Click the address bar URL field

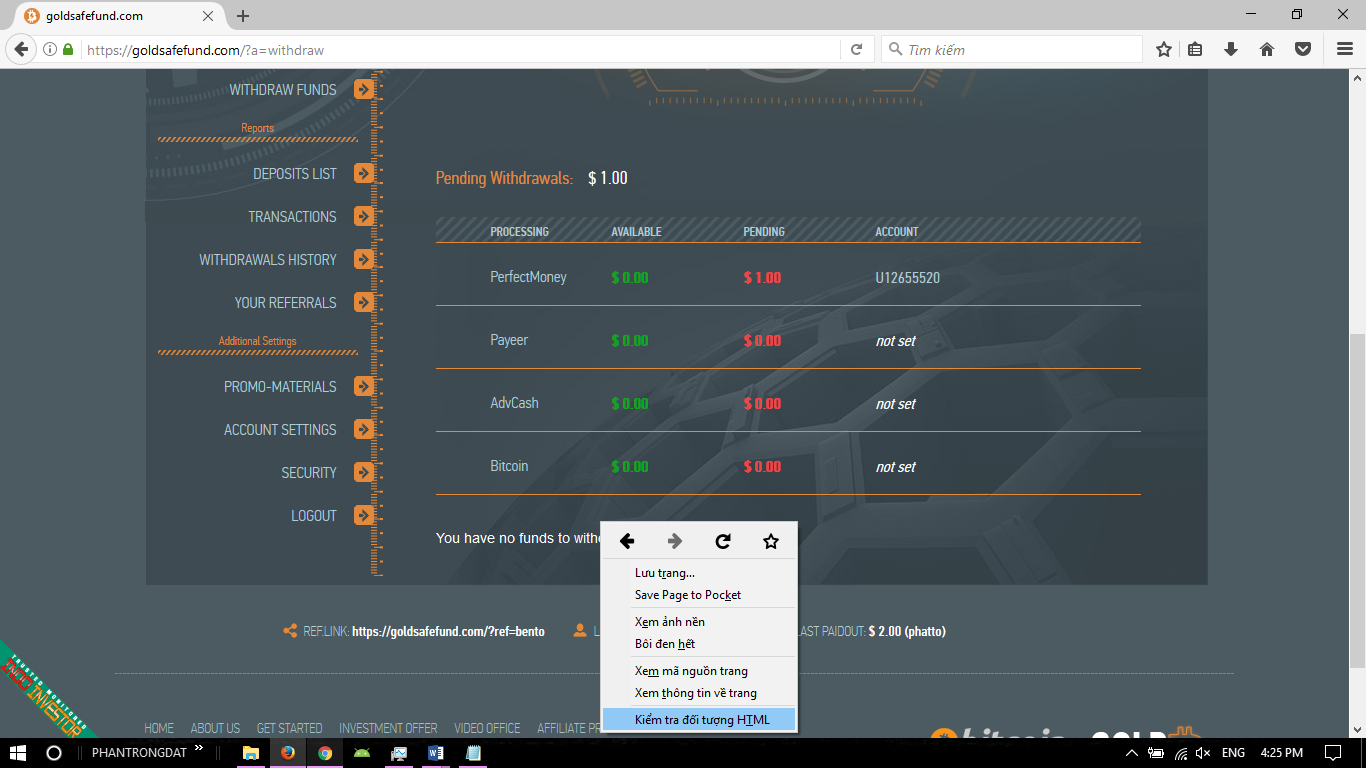coord(460,49)
